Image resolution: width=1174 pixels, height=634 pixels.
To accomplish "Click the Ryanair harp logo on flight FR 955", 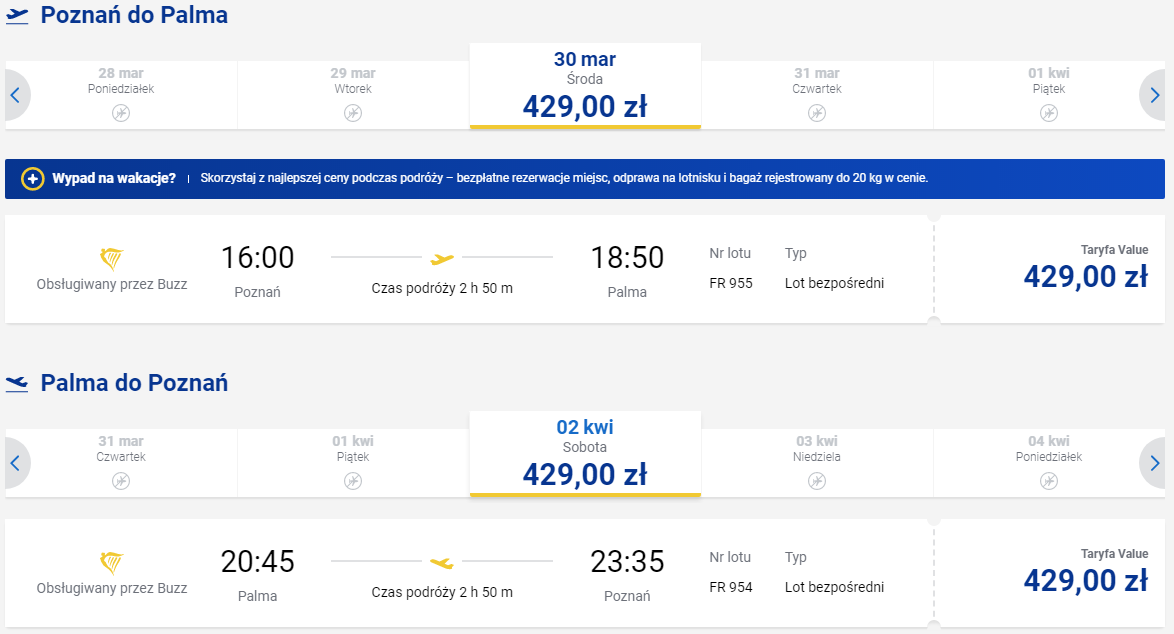I will point(112,258).
